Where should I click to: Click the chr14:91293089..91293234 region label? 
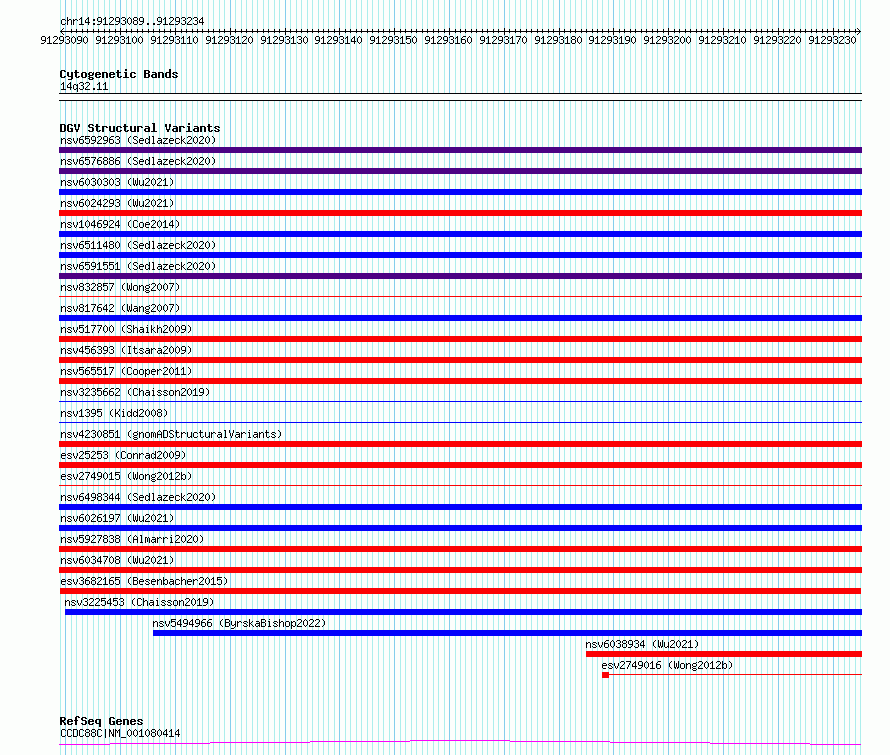pos(132,21)
